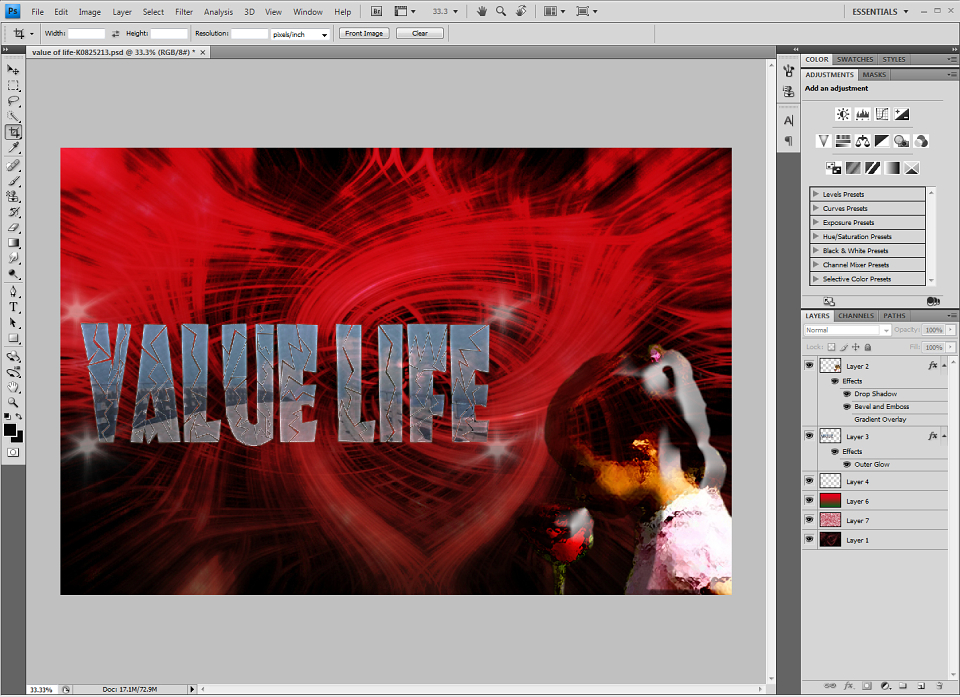960x697 pixels.
Task: Select the Horizontal Type tool
Action: click(x=13, y=307)
